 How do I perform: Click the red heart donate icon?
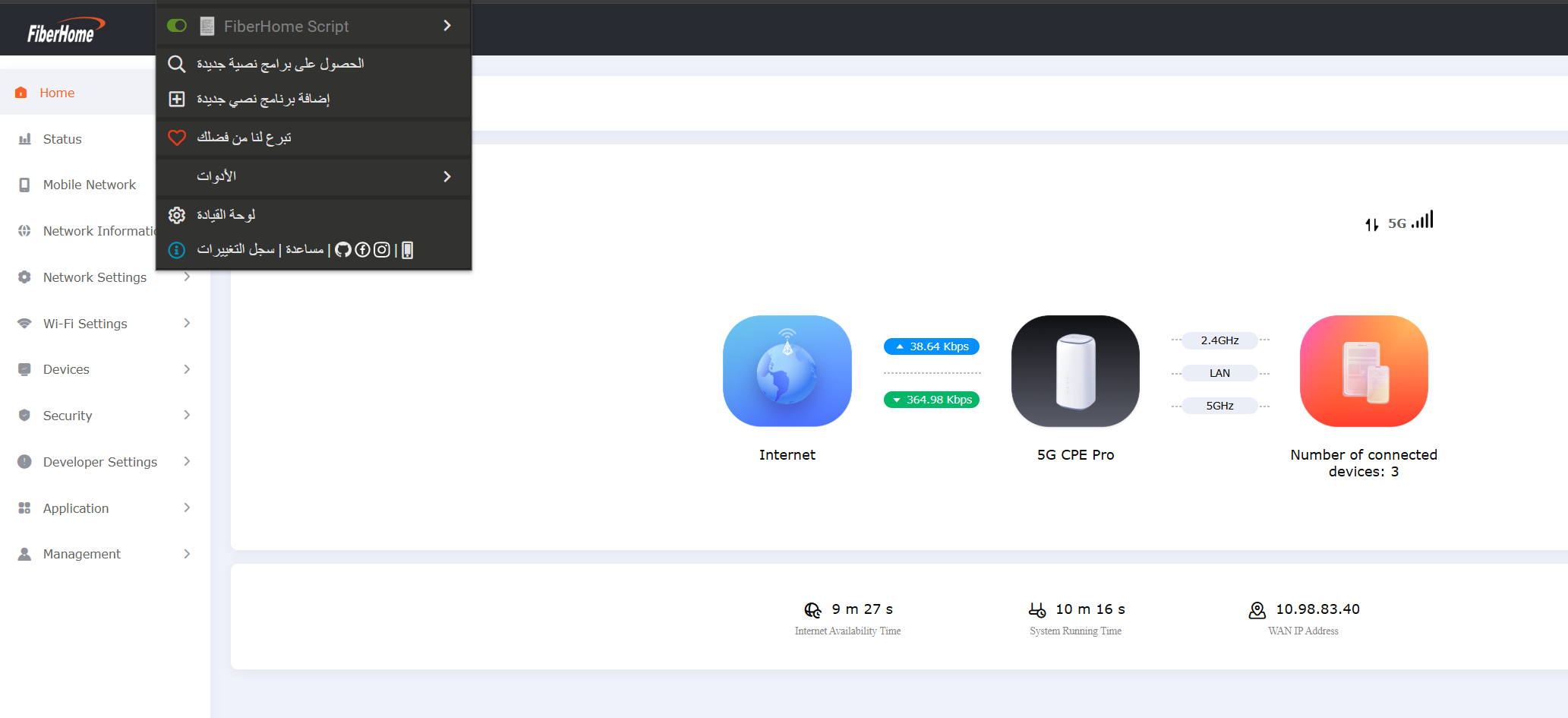tap(176, 138)
